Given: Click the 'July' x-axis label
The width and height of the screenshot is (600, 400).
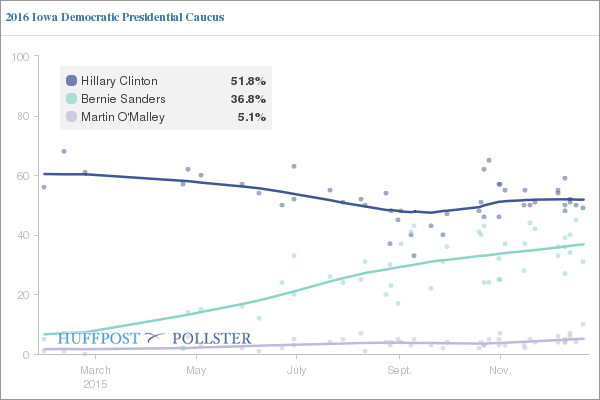Looking at the screenshot, I should [296, 370].
